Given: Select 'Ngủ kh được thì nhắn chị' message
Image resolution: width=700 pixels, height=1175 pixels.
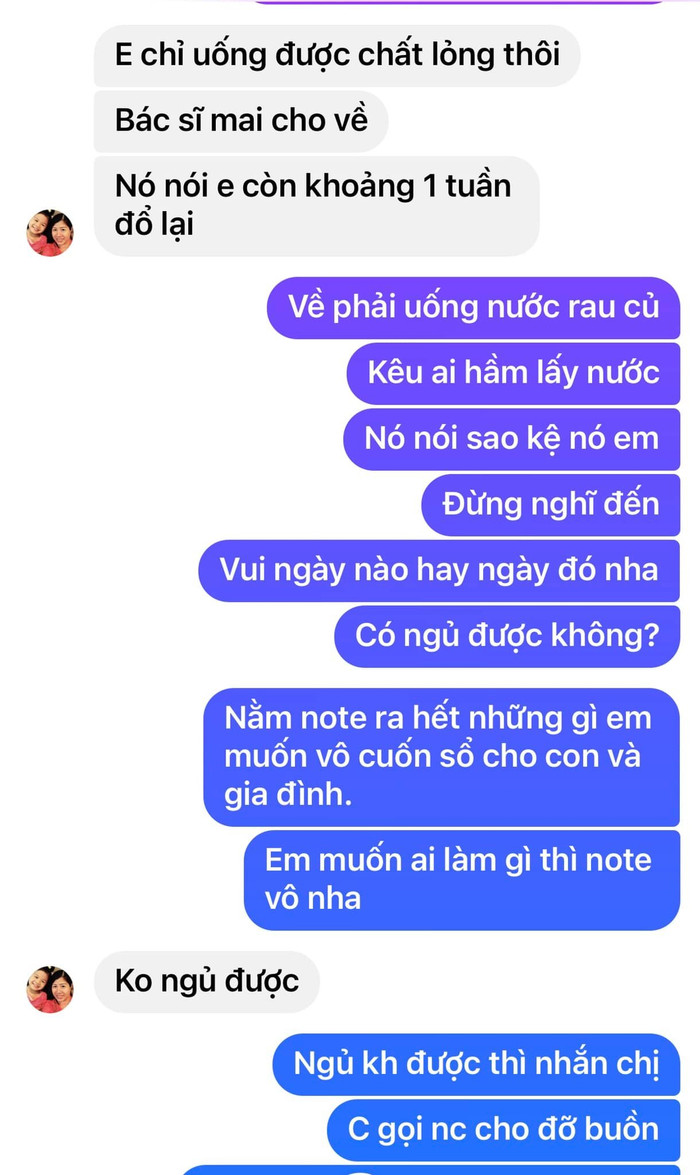Looking at the screenshot, I should coord(476,1064).
